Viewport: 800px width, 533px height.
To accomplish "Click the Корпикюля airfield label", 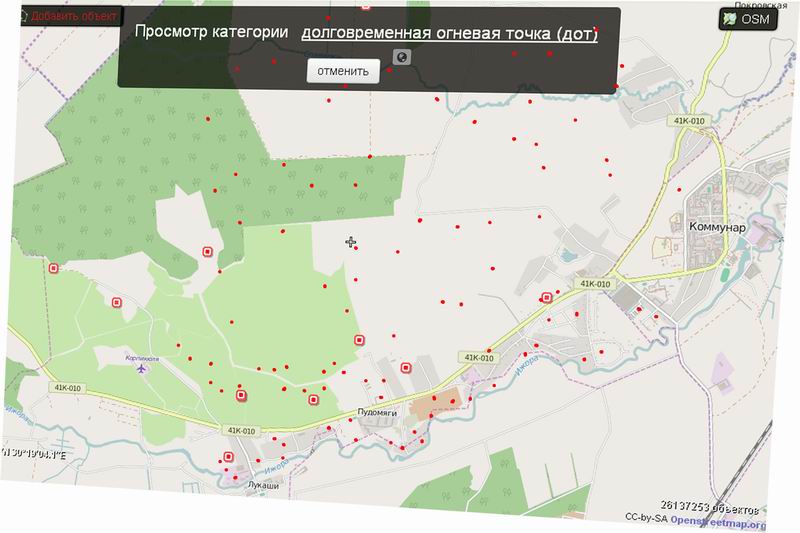I will pyautogui.click(x=143, y=355).
